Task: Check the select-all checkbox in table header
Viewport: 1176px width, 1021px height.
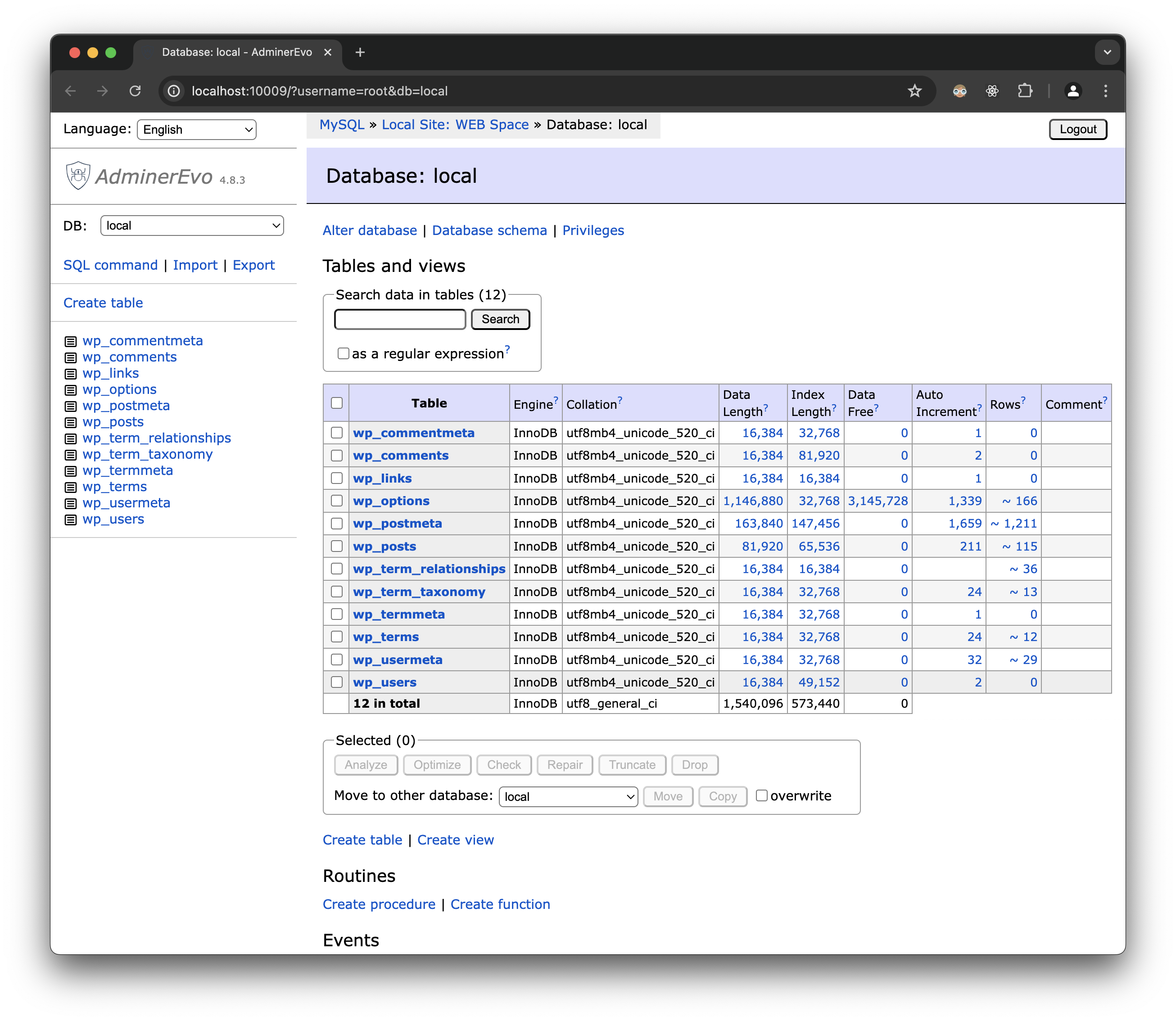Action: click(x=336, y=403)
